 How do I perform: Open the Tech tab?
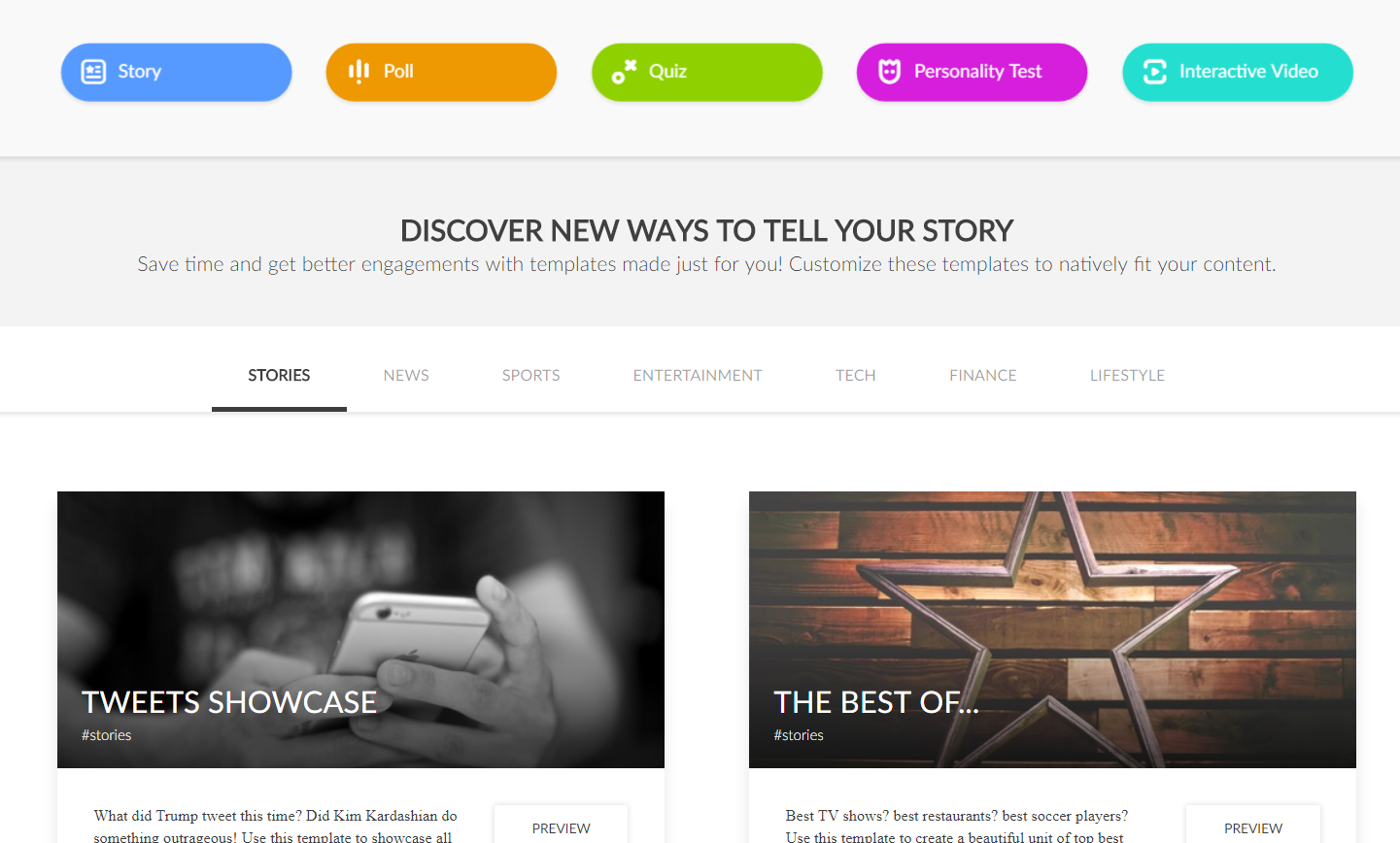[x=856, y=375]
